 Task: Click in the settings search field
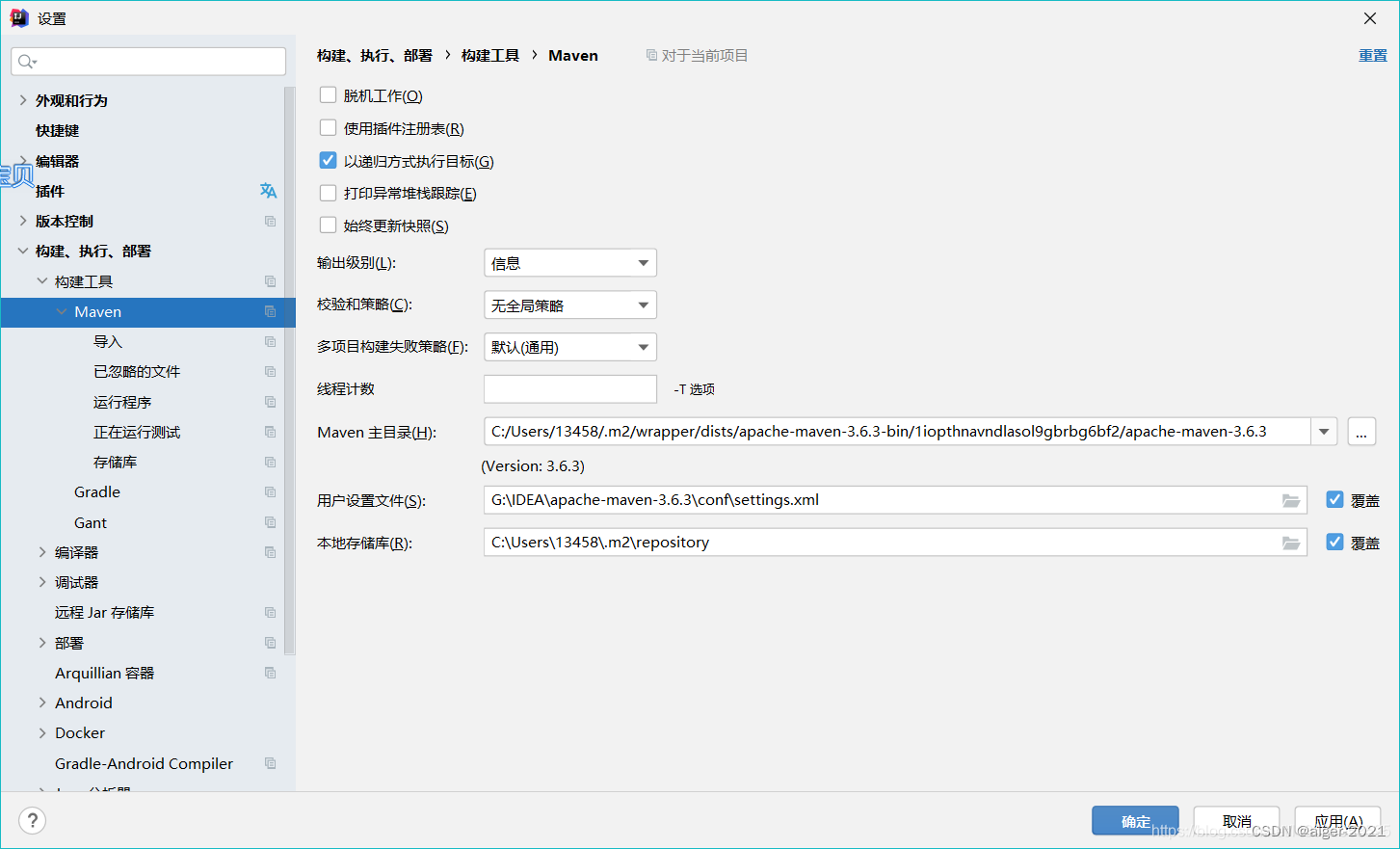point(148,62)
